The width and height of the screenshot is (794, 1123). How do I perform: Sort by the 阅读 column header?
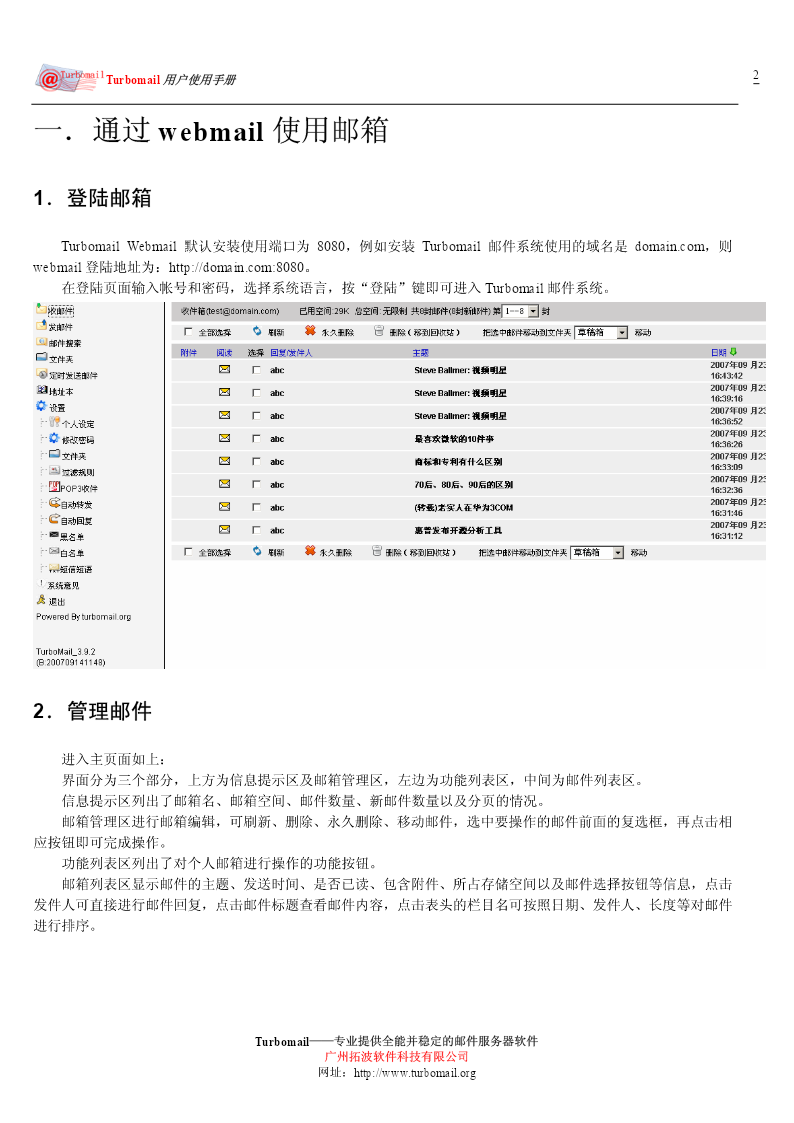224,352
